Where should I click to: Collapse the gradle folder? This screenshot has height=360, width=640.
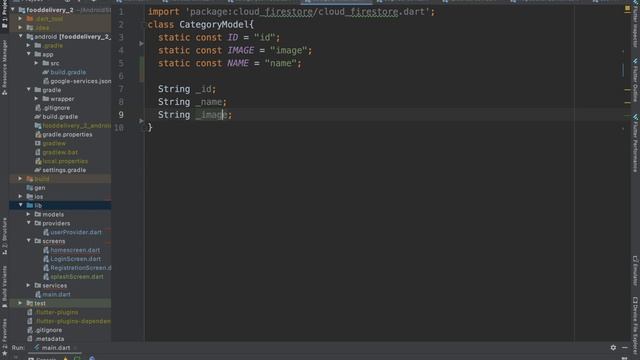(29, 89)
